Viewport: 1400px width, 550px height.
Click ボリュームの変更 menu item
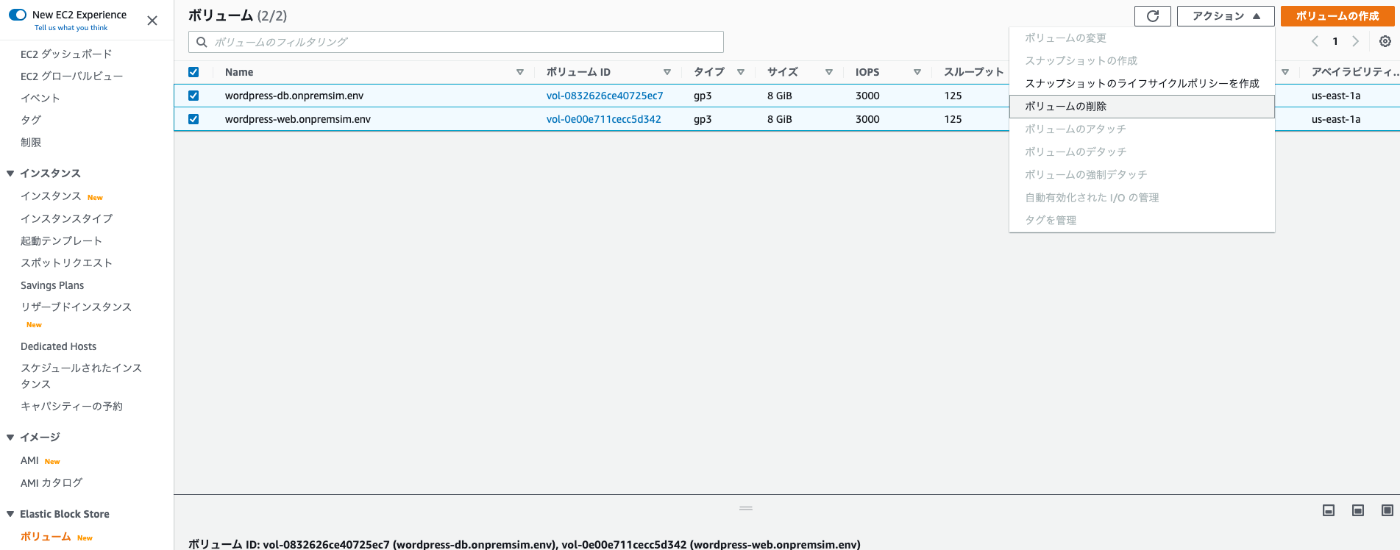pyautogui.click(x=1142, y=38)
